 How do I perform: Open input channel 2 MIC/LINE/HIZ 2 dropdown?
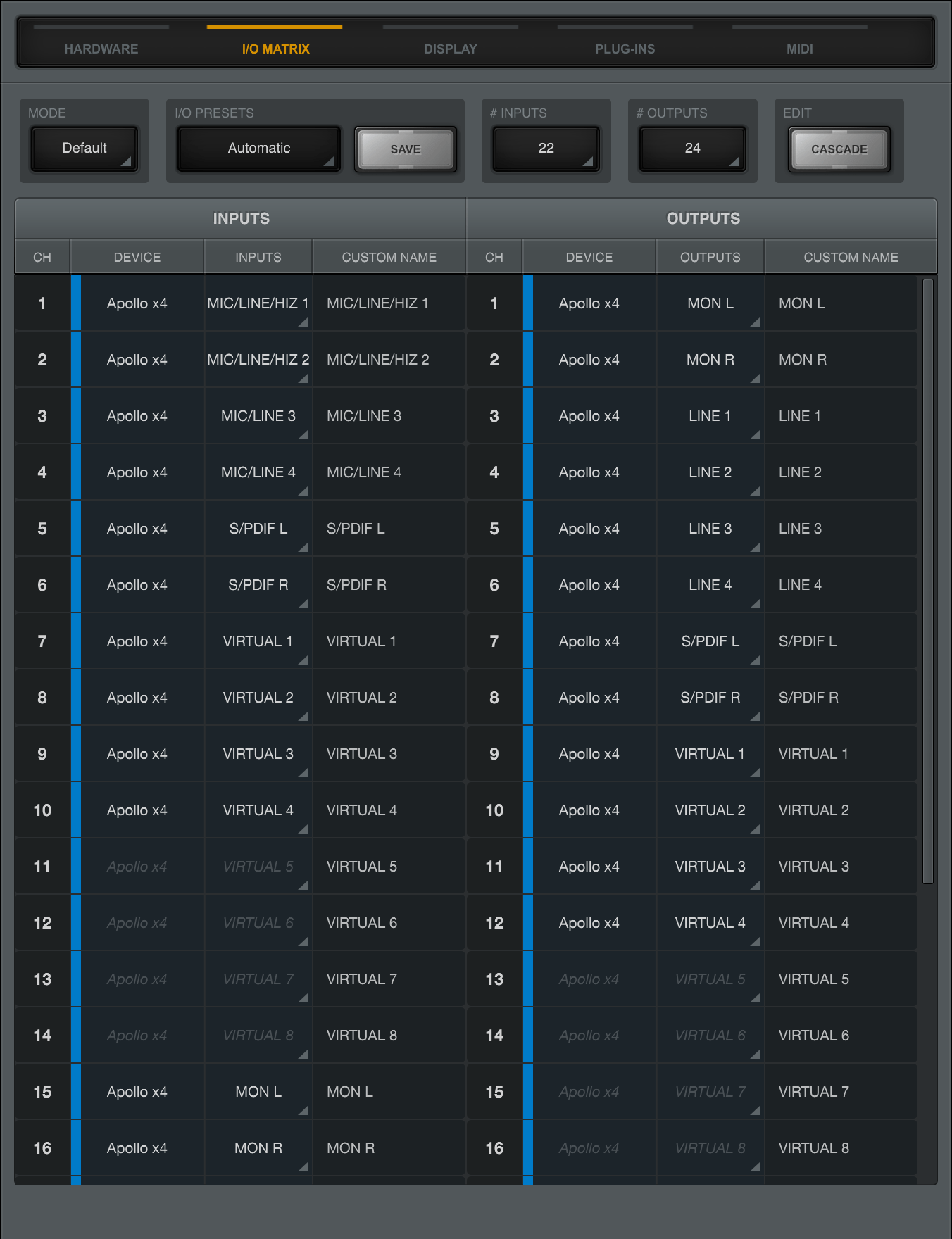point(258,360)
